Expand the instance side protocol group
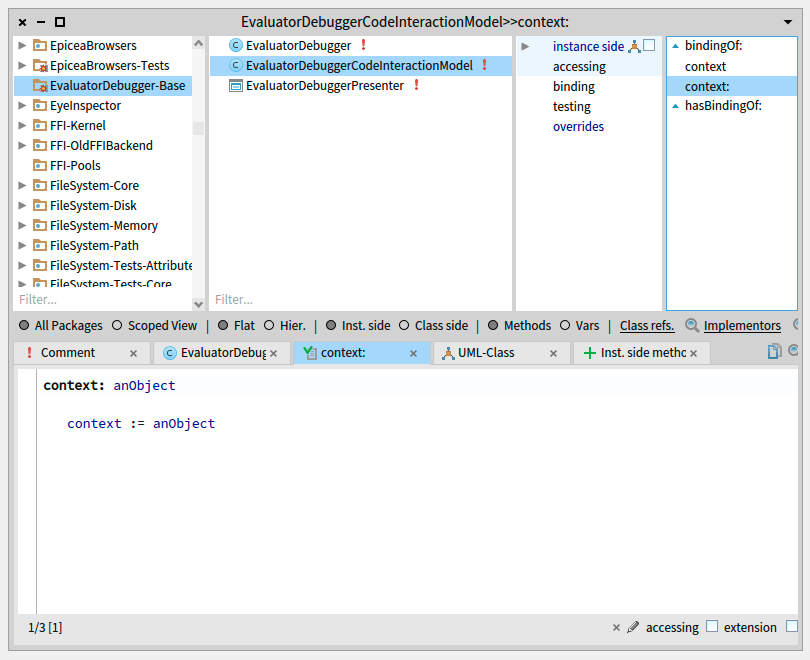This screenshot has width=810, height=660. [x=525, y=46]
